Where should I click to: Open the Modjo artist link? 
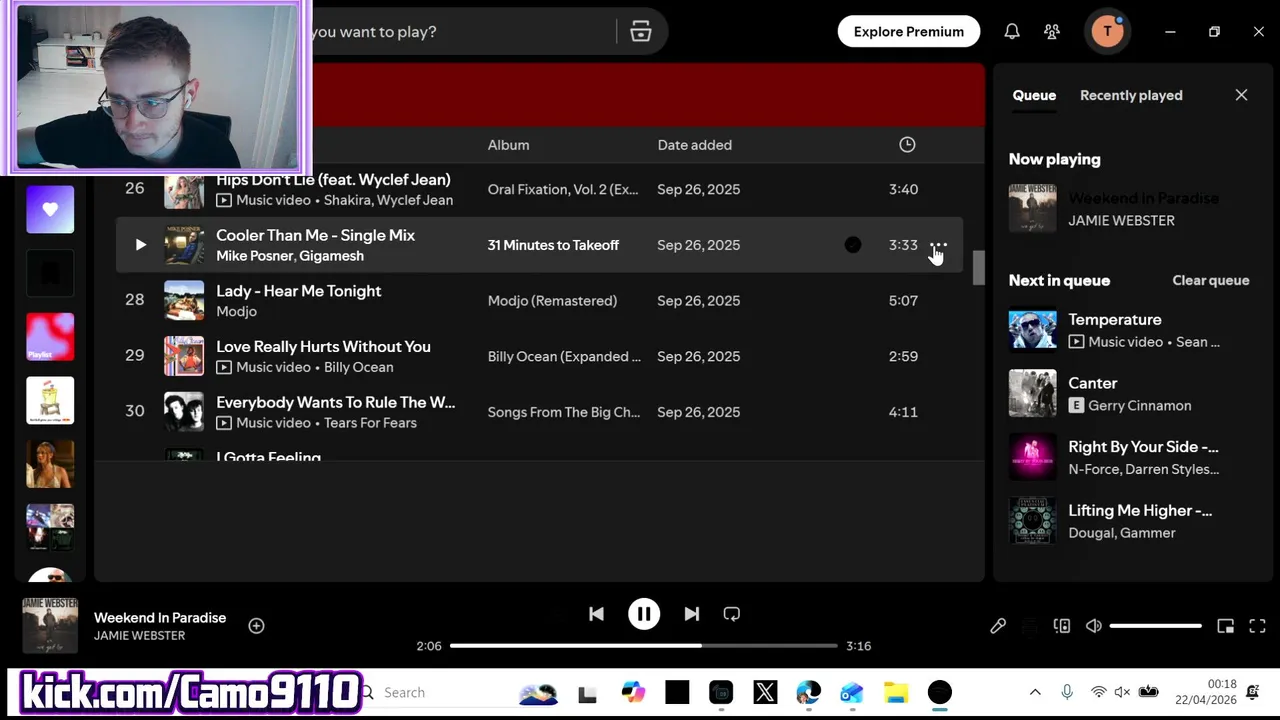(x=237, y=312)
